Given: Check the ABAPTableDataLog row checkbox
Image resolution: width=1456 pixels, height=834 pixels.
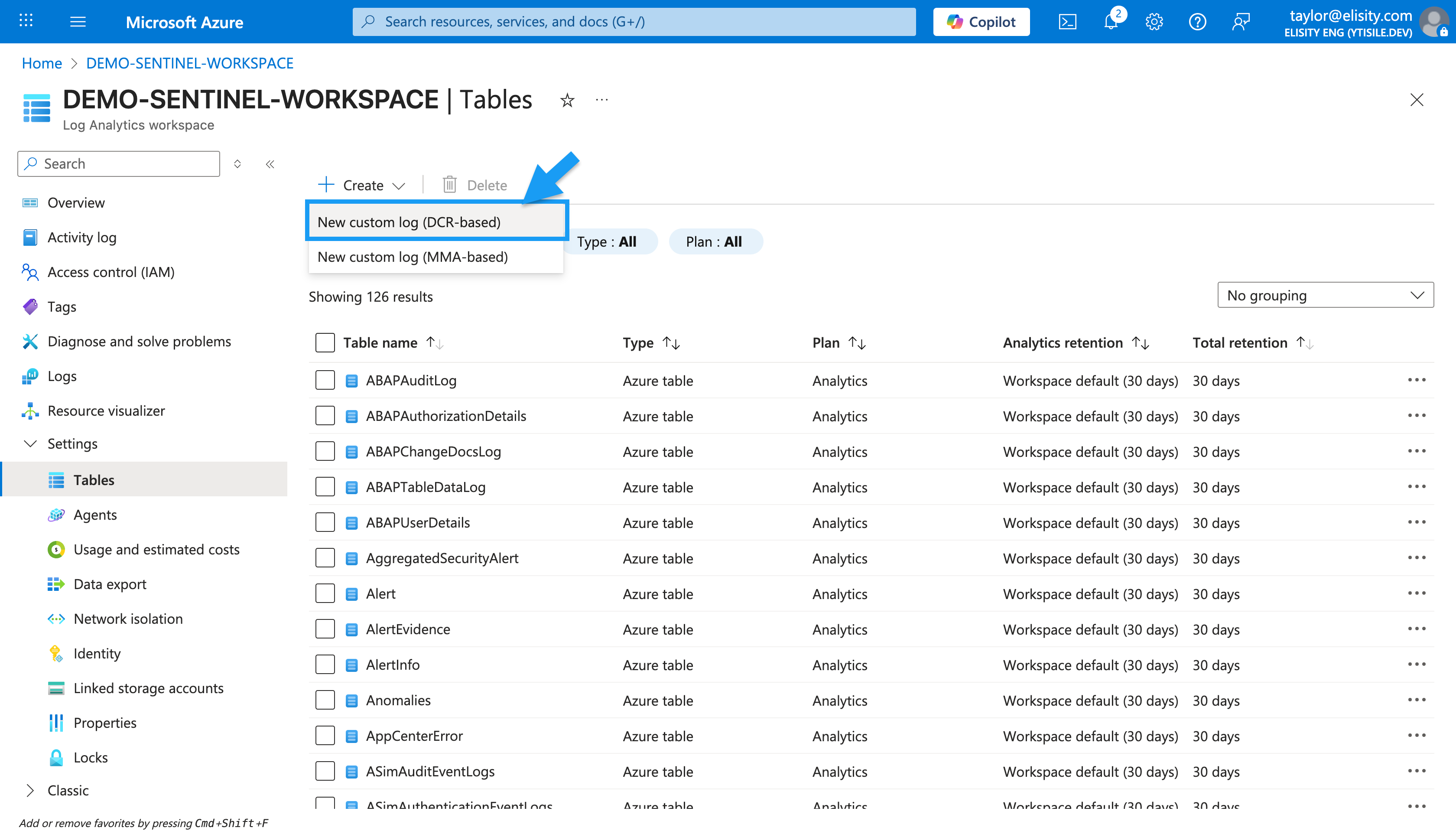Looking at the screenshot, I should (325, 487).
